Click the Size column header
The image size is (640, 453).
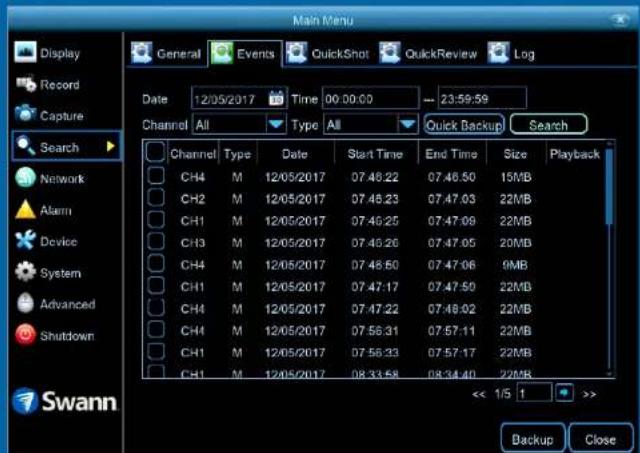(x=515, y=154)
